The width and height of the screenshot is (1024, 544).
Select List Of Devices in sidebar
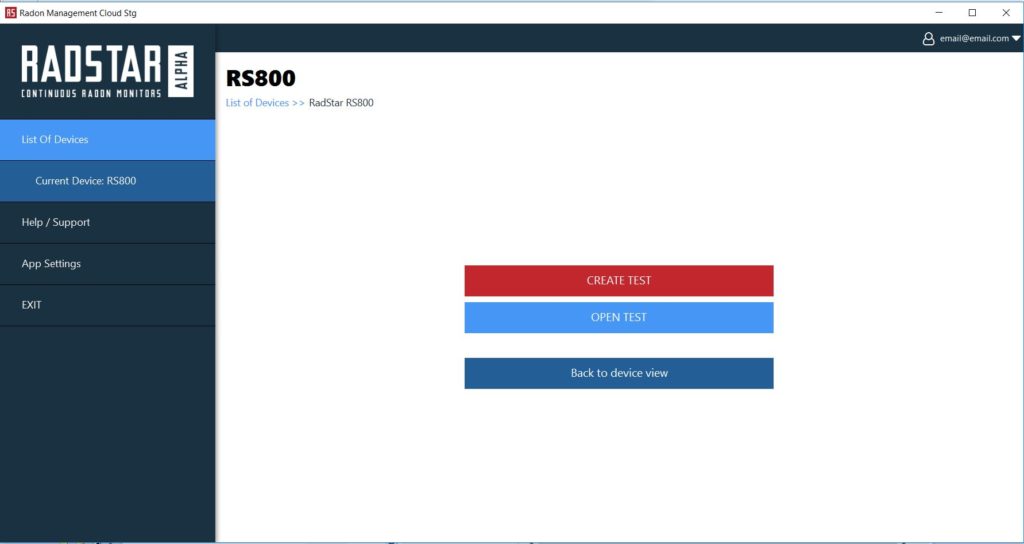[x=107, y=140]
